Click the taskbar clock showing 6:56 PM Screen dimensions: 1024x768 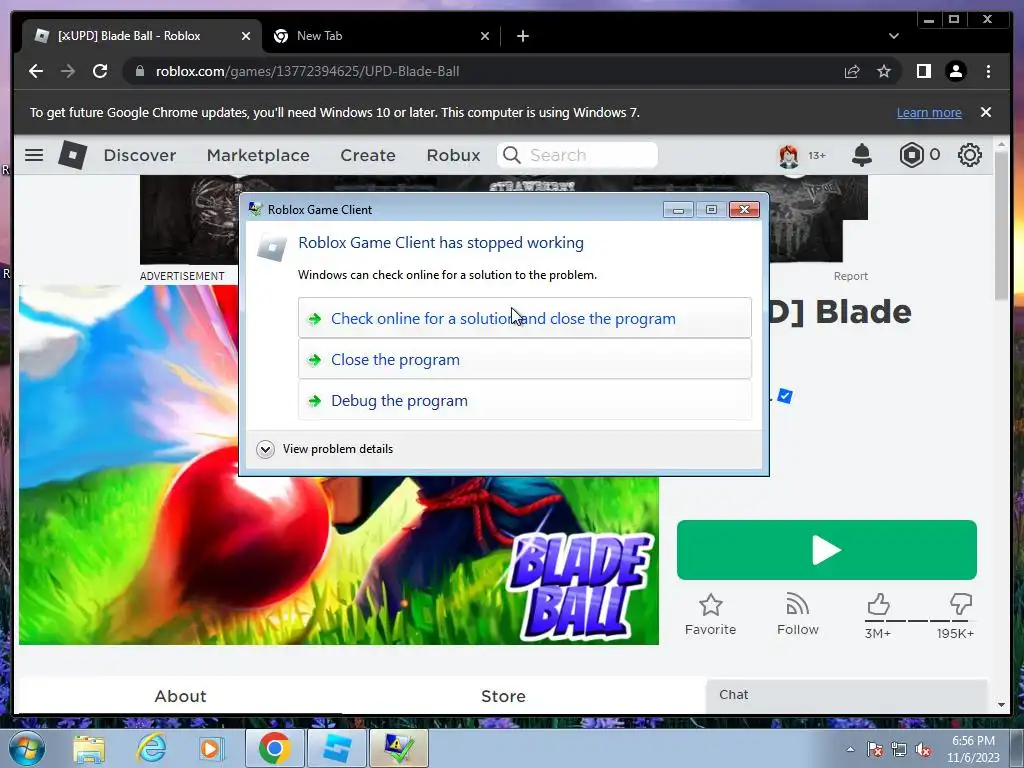[973, 749]
